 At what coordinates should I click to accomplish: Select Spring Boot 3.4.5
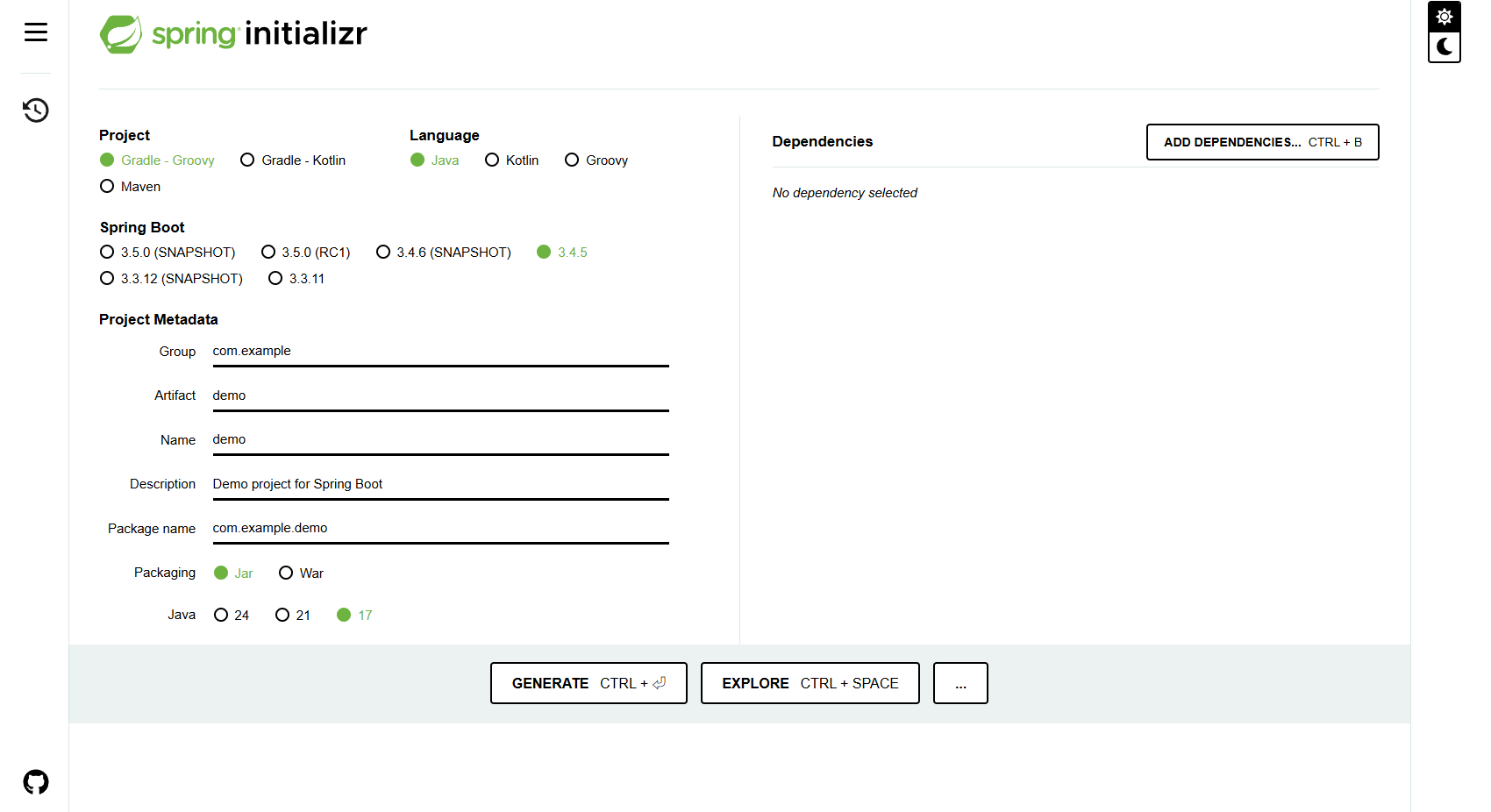[x=562, y=253]
